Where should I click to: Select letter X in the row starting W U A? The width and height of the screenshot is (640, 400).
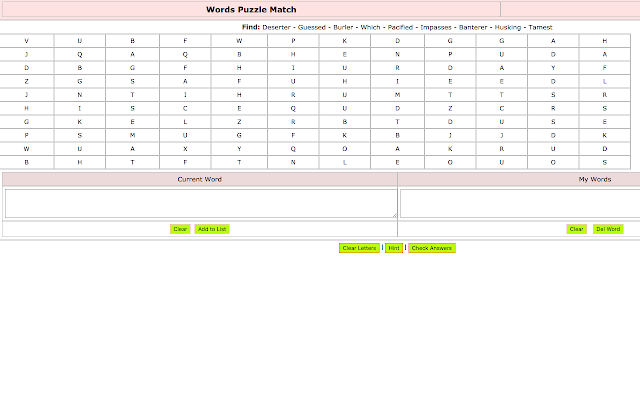[x=185, y=149]
